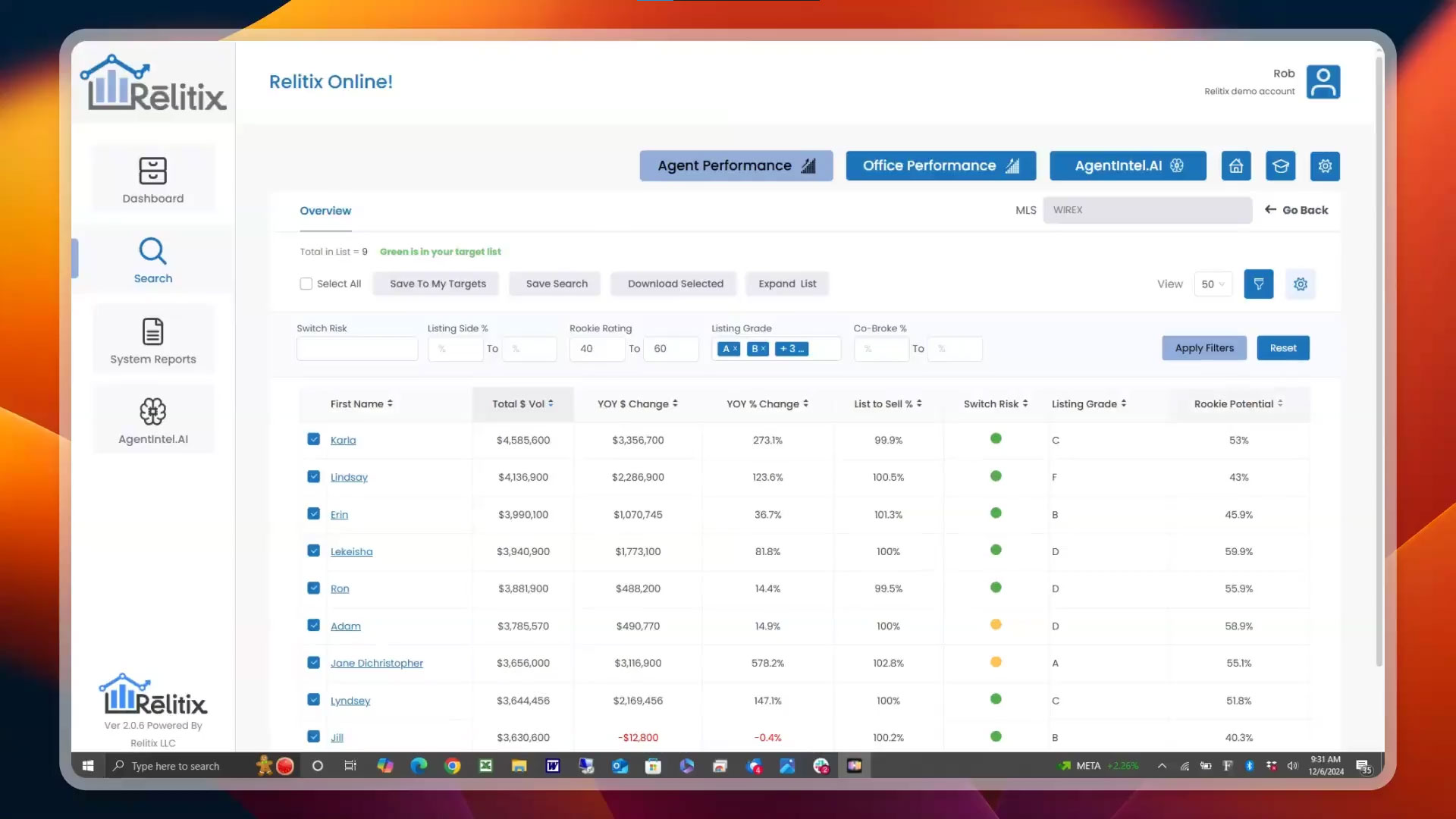Deselect Jane Dichristopher's checkbox
Screen dimensions: 1456x819
click(x=313, y=662)
